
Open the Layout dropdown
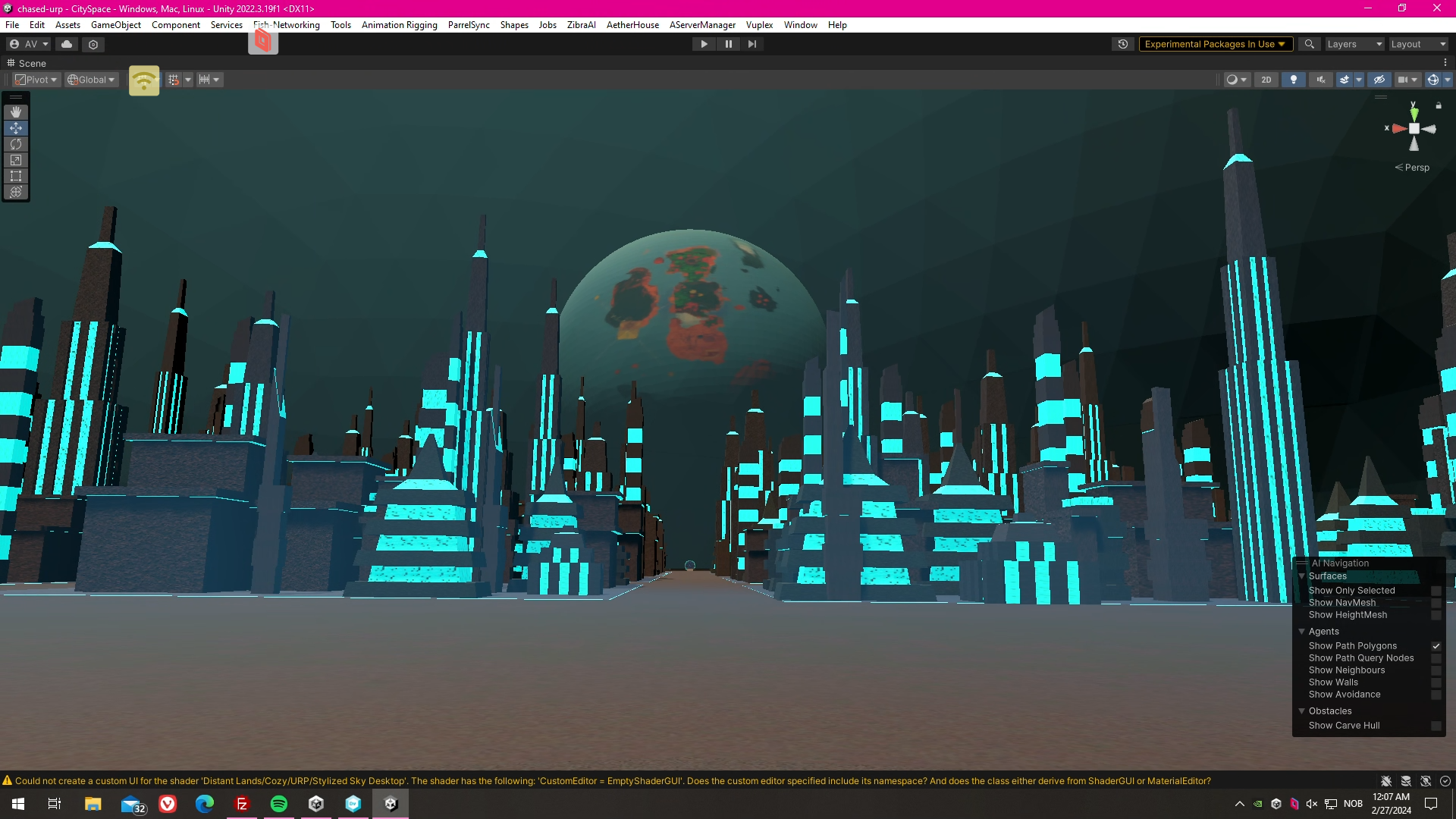[1418, 44]
